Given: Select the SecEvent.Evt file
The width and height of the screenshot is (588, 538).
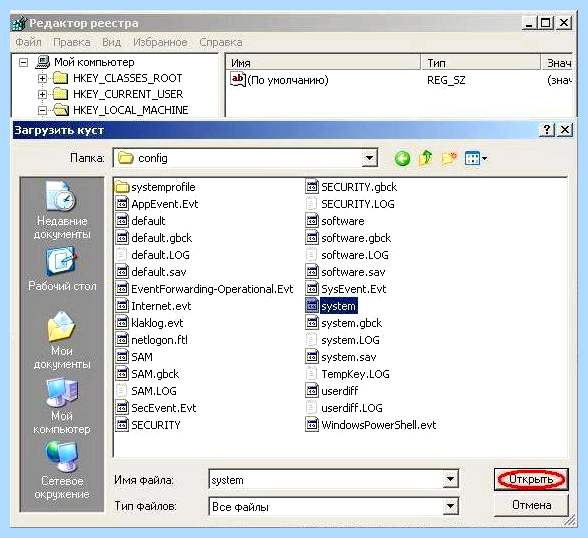Looking at the screenshot, I should pyautogui.click(x=156, y=408).
